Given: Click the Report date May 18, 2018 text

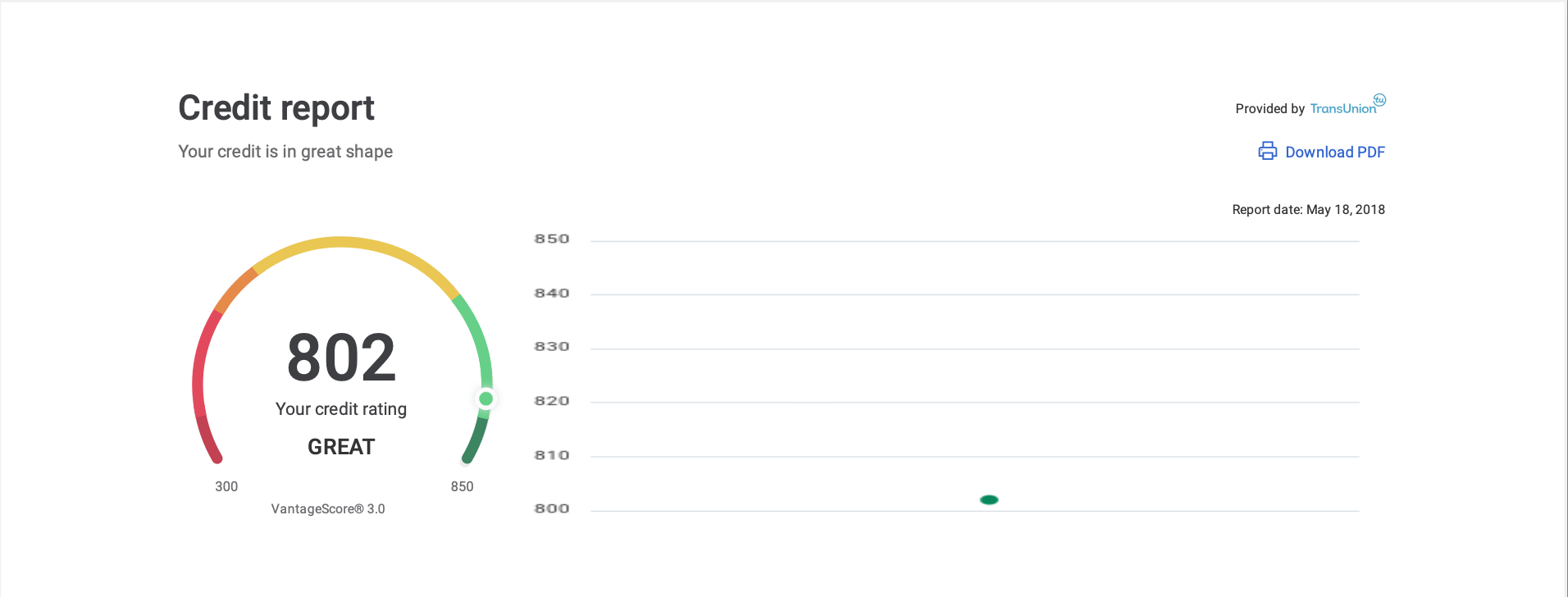Looking at the screenshot, I should tap(1308, 210).
